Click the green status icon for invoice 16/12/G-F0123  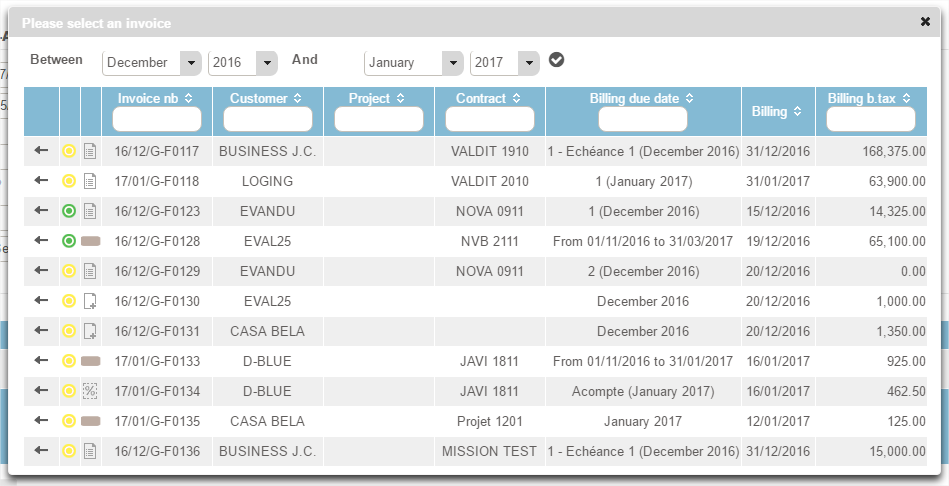[x=69, y=212]
